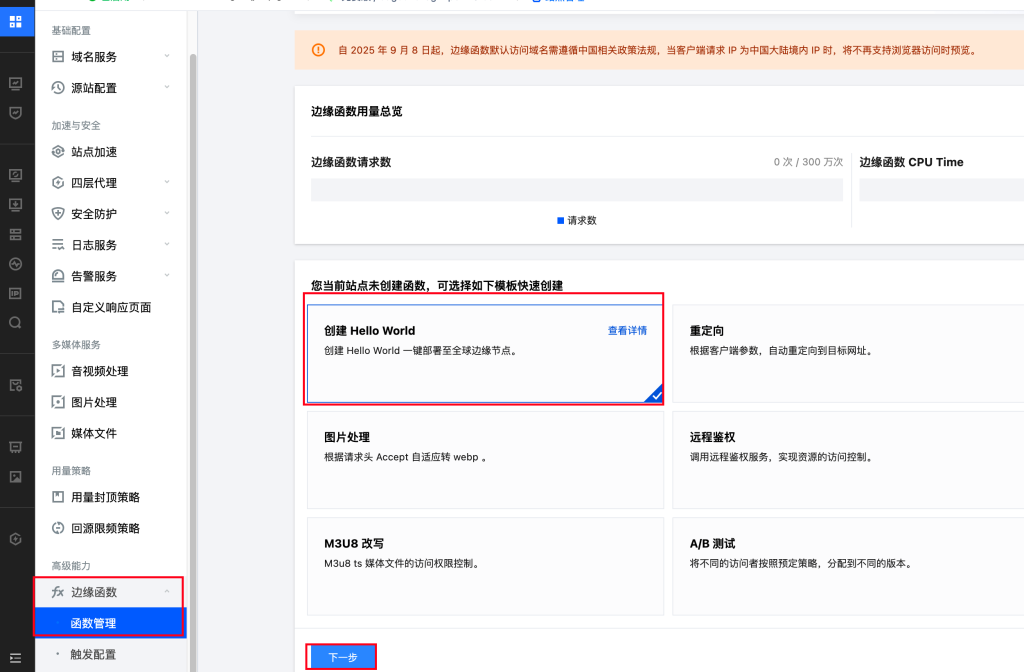Open 触发配置 in the sidebar
1024x672 pixels.
[93, 654]
